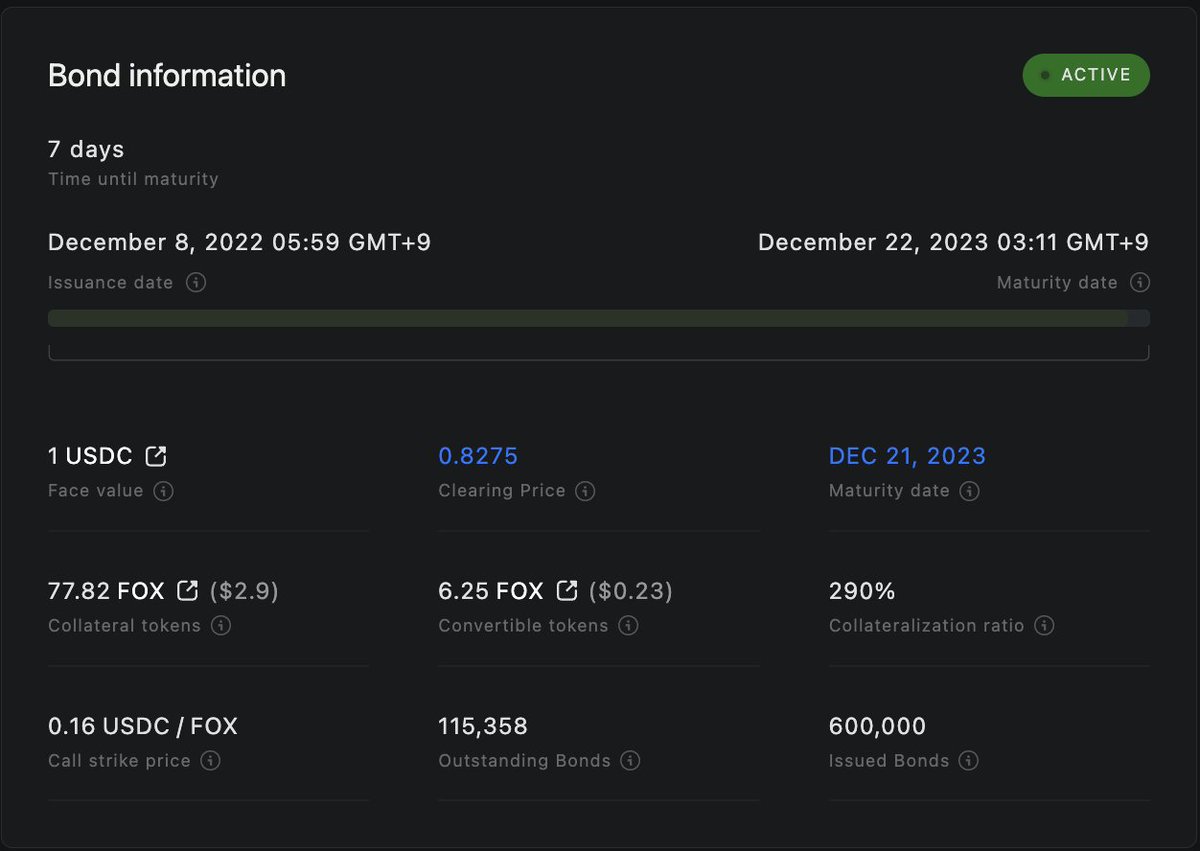This screenshot has height=851, width=1200.
Task: Show Collateralization ratio info icon
Action: 1044,625
